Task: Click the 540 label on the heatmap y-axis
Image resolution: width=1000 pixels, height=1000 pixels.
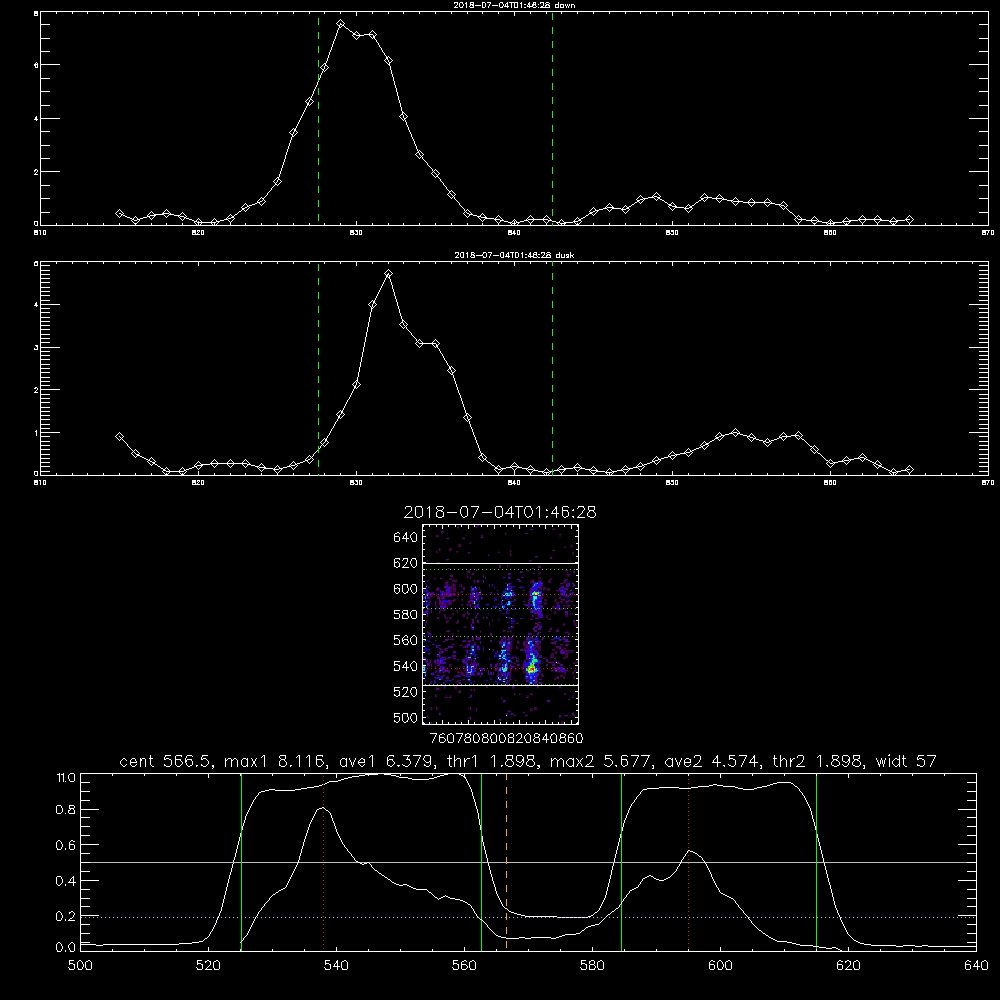Action: coord(406,666)
